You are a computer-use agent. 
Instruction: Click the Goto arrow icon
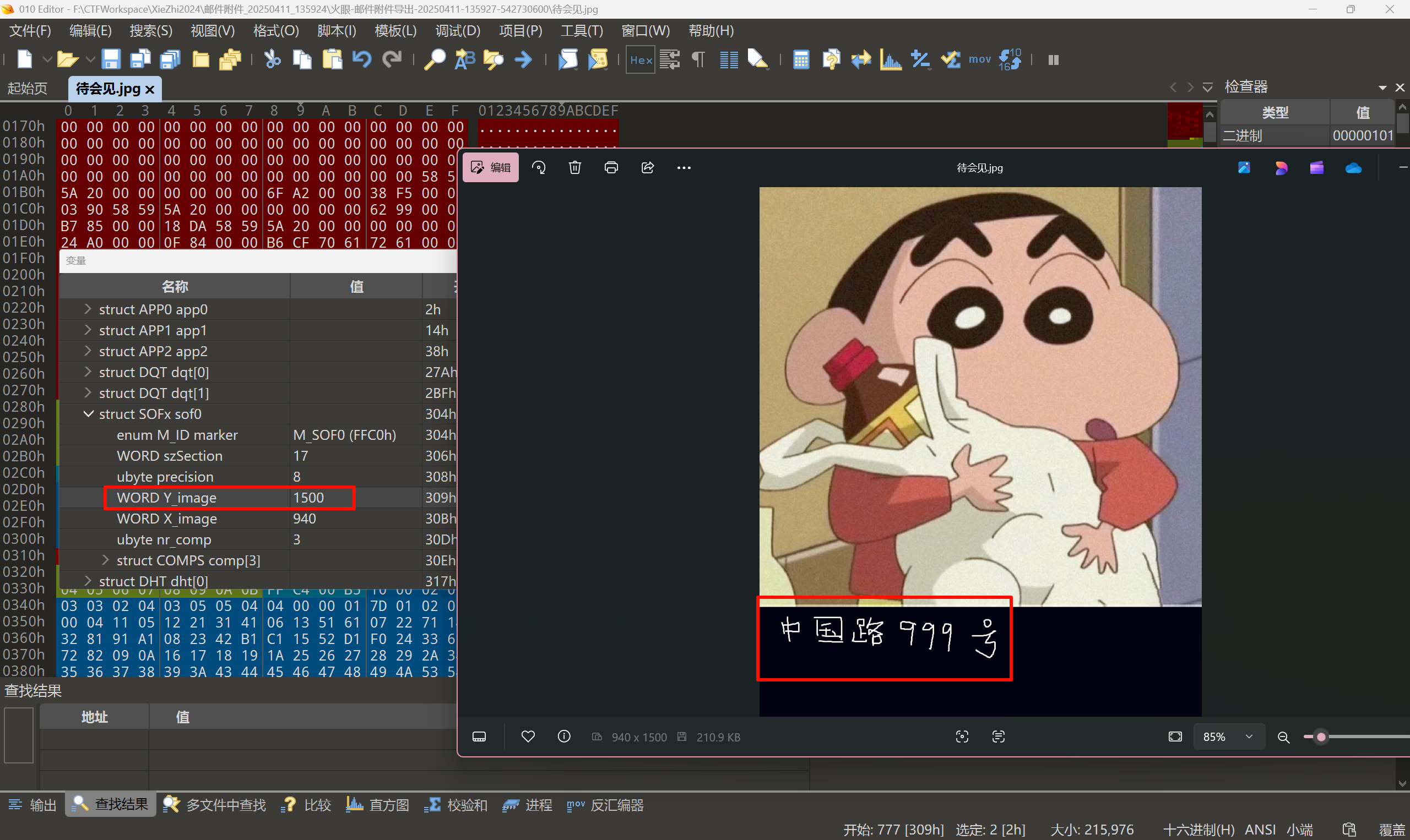(x=524, y=59)
